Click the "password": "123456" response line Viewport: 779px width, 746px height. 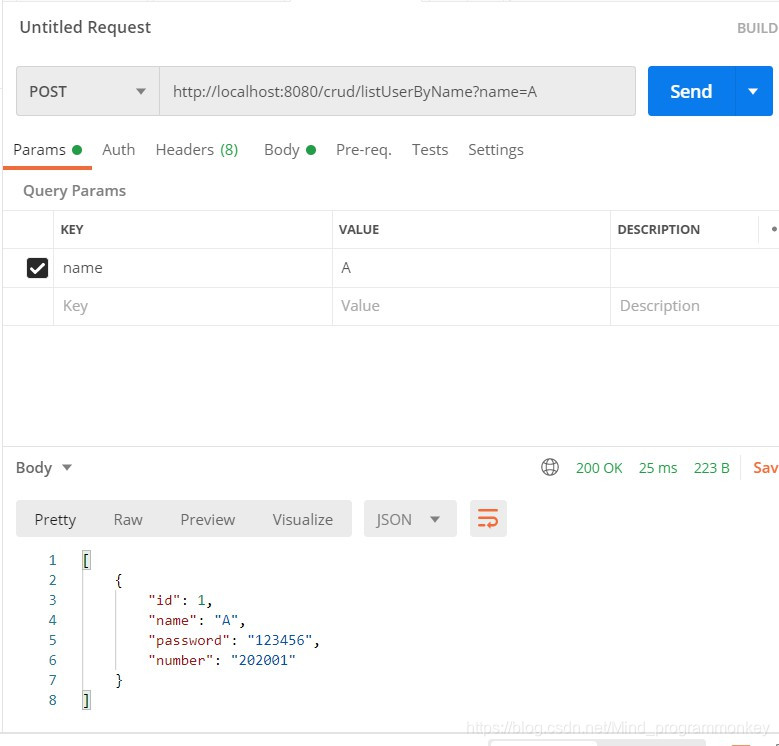(234, 640)
